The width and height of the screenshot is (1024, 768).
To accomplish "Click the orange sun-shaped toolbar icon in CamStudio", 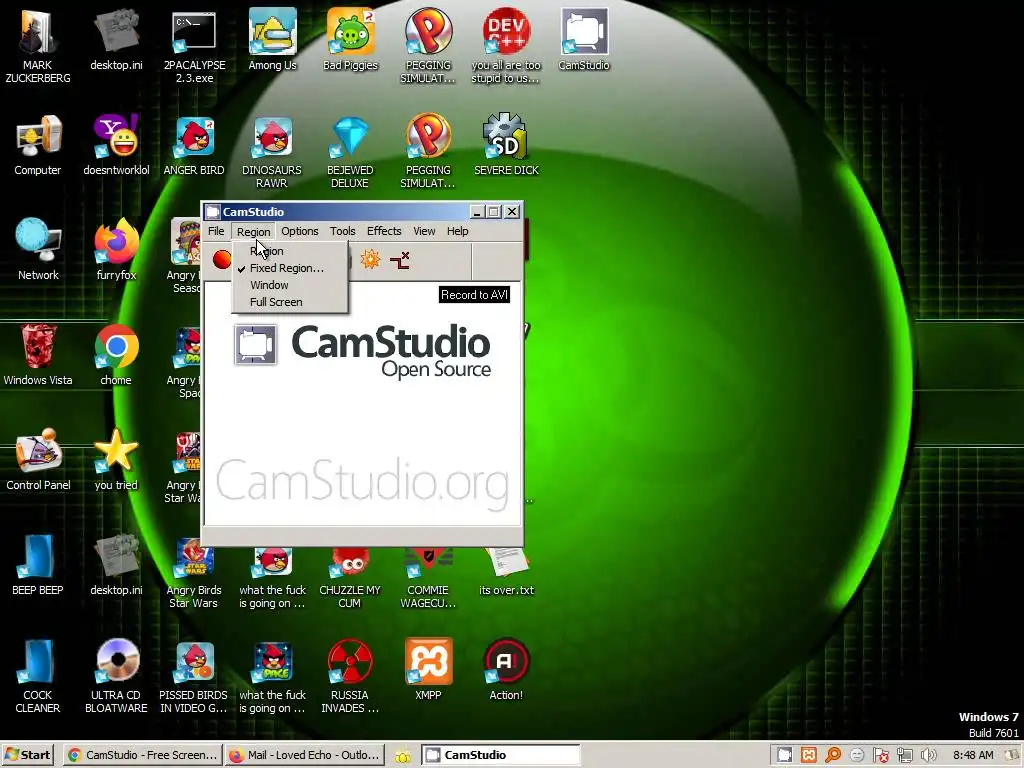I will (x=370, y=260).
